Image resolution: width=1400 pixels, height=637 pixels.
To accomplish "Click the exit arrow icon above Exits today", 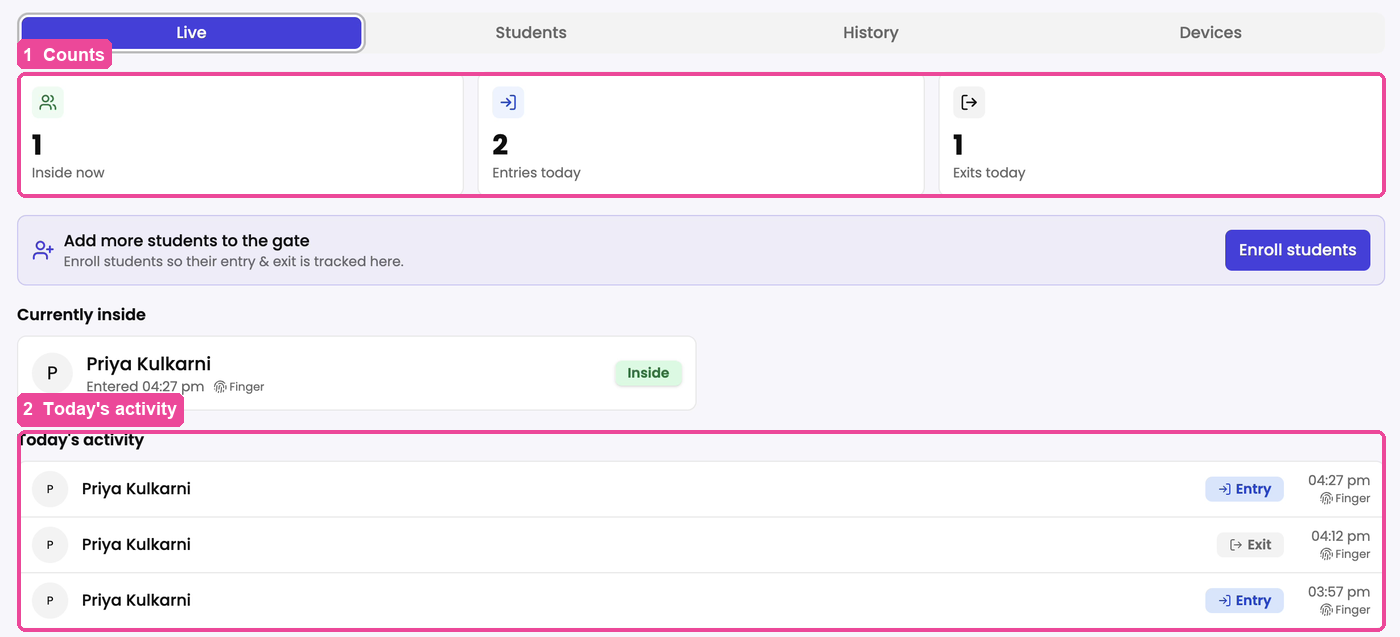I will (x=969, y=102).
